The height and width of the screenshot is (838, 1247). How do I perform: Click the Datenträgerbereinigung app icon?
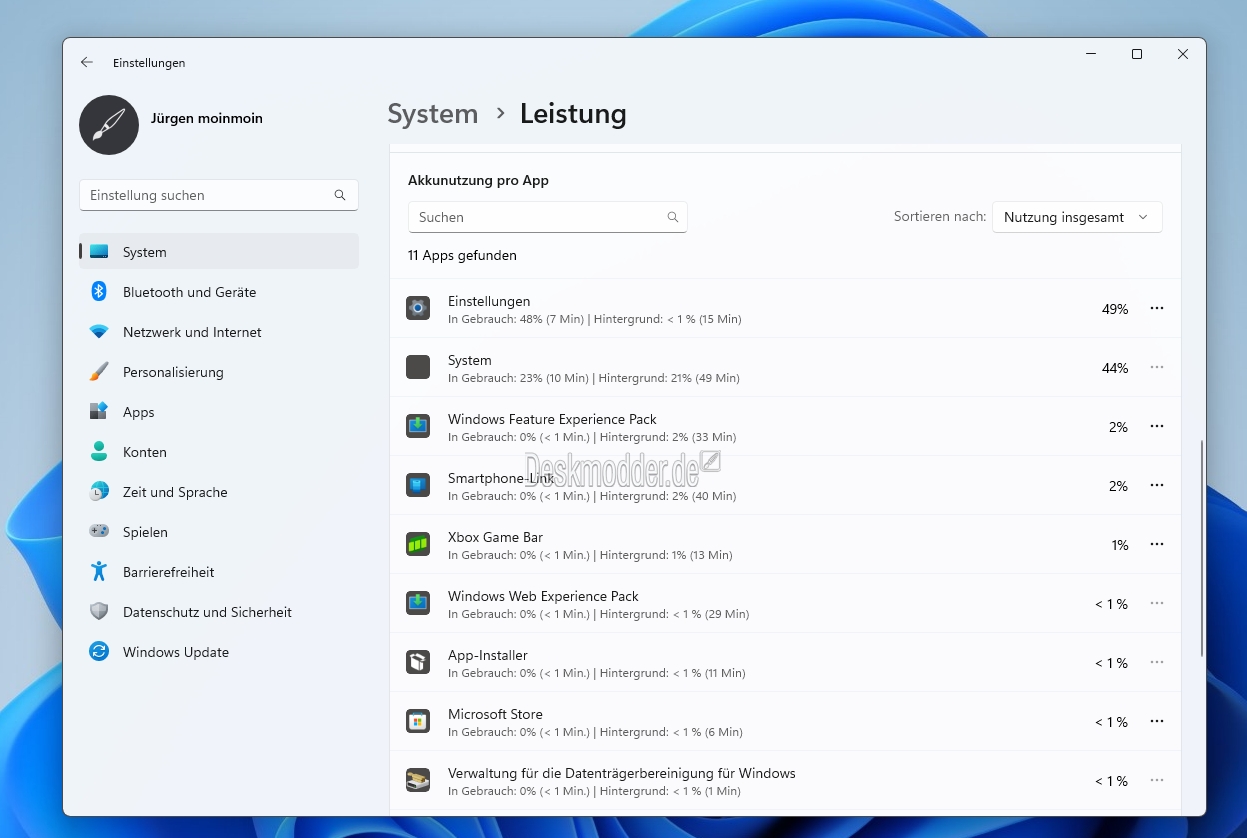418,780
